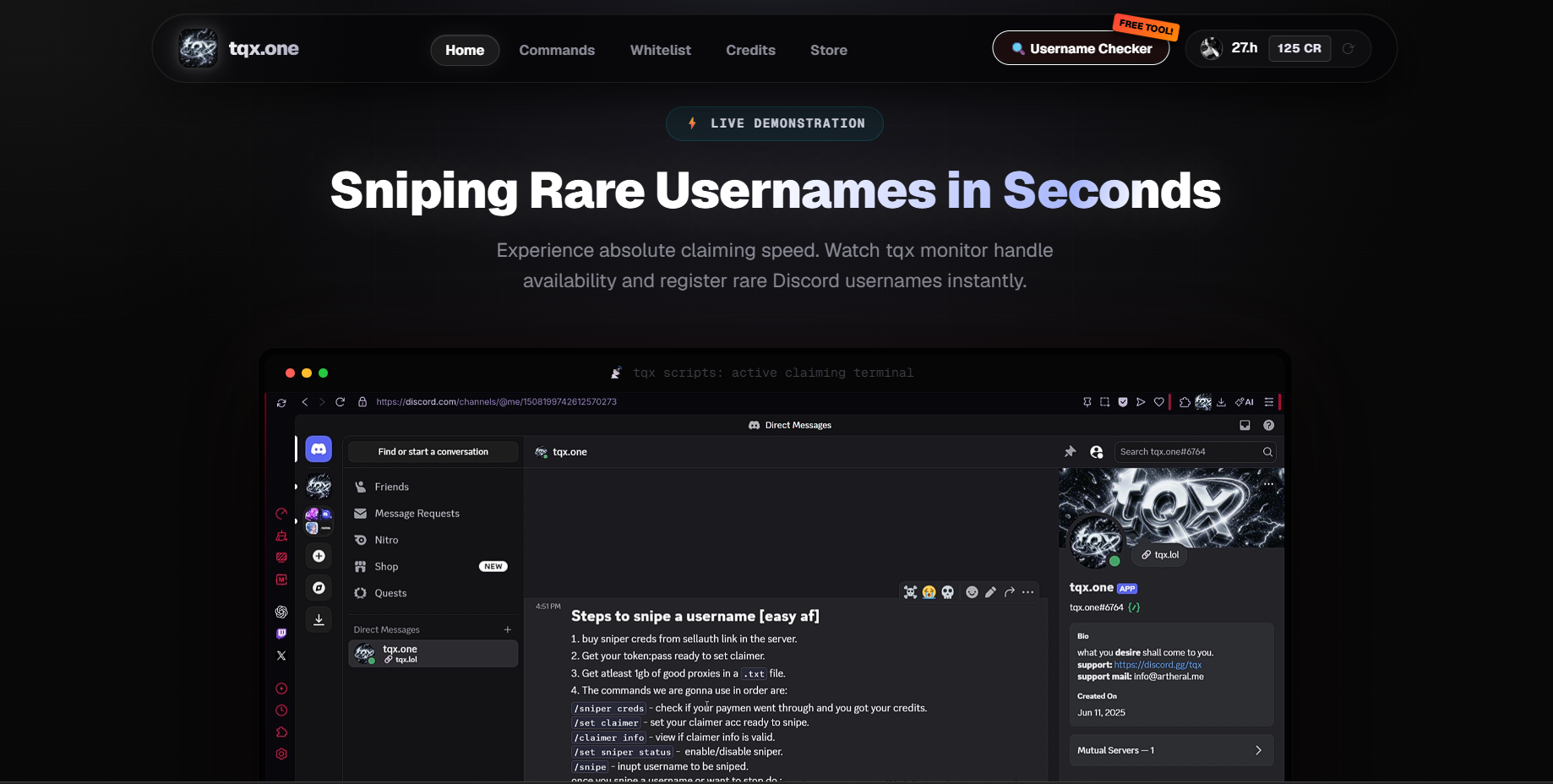Viewport: 1553px width, 784px height.
Task: Click the Discord home icon
Action: pos(319,449)
